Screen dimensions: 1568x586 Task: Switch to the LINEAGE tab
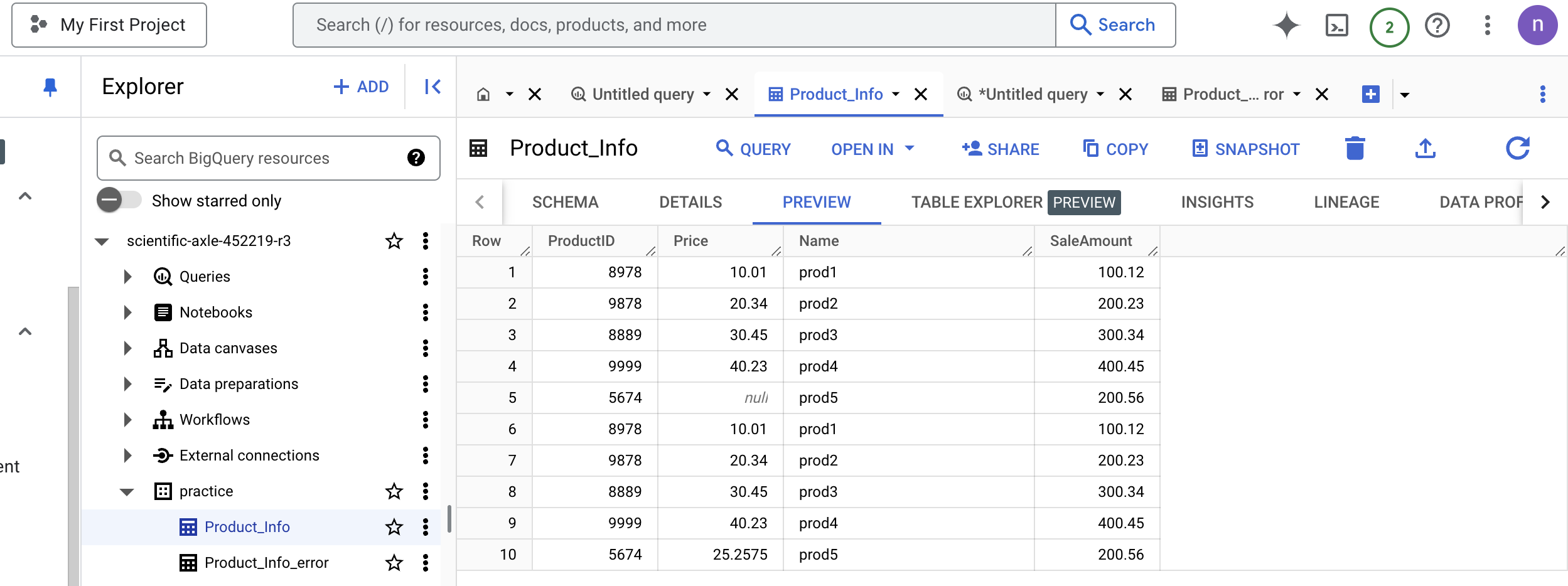pyautogui.click(x=1346, y=202)
